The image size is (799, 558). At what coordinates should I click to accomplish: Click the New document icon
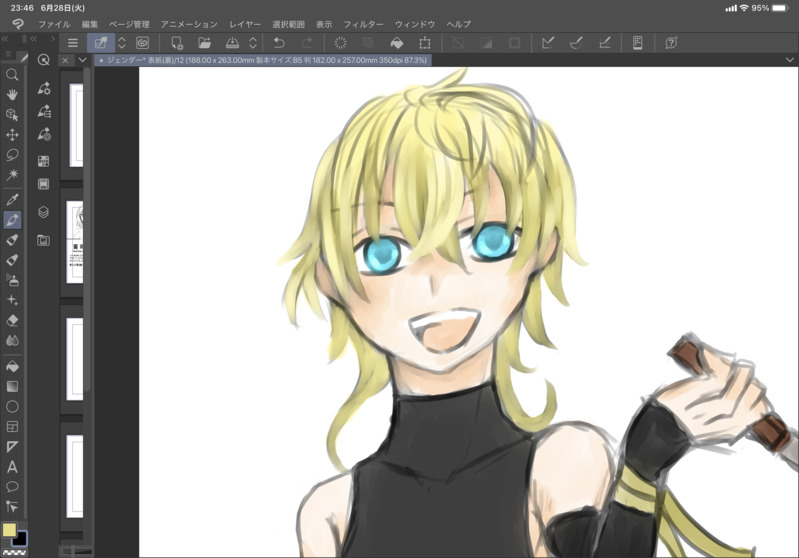(x=177, y=43)
